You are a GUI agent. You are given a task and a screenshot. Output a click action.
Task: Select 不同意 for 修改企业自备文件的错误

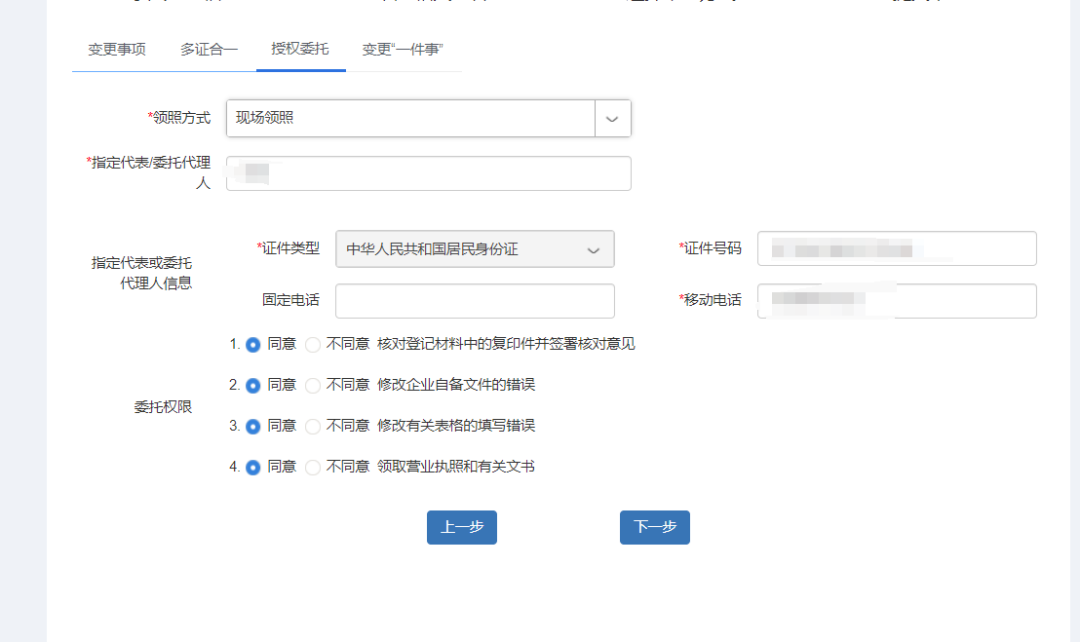click(311, 384)
